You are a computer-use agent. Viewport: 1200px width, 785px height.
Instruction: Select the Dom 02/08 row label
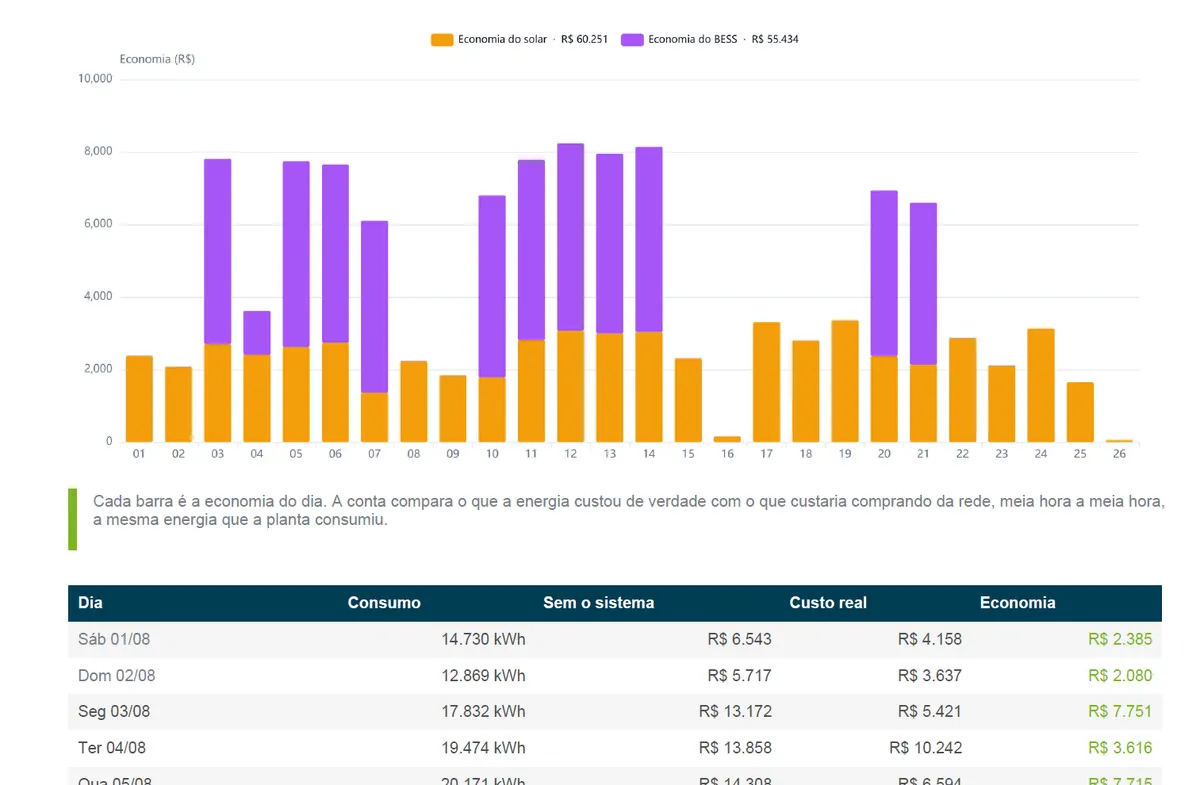point(117,675)
